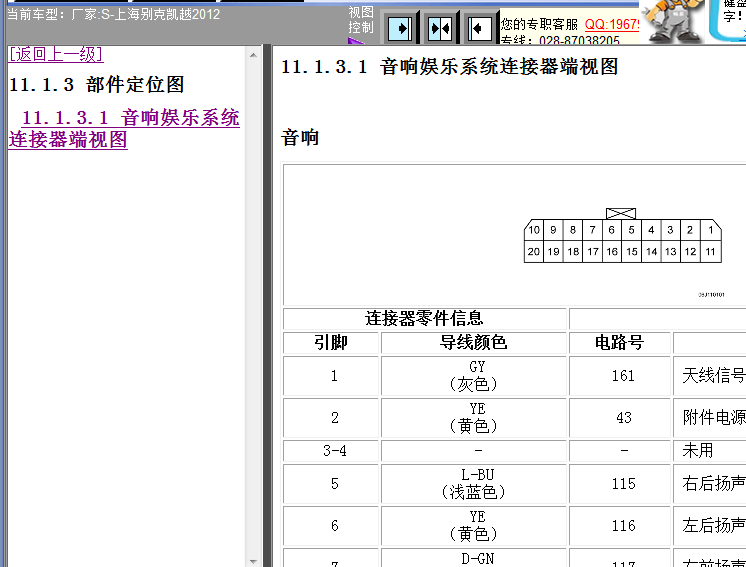Viewport: 746px width, 567px height.
Task: Open 11.1.3.1 音响娱乐系统连接器端视图 link
Action: (124, 129)
